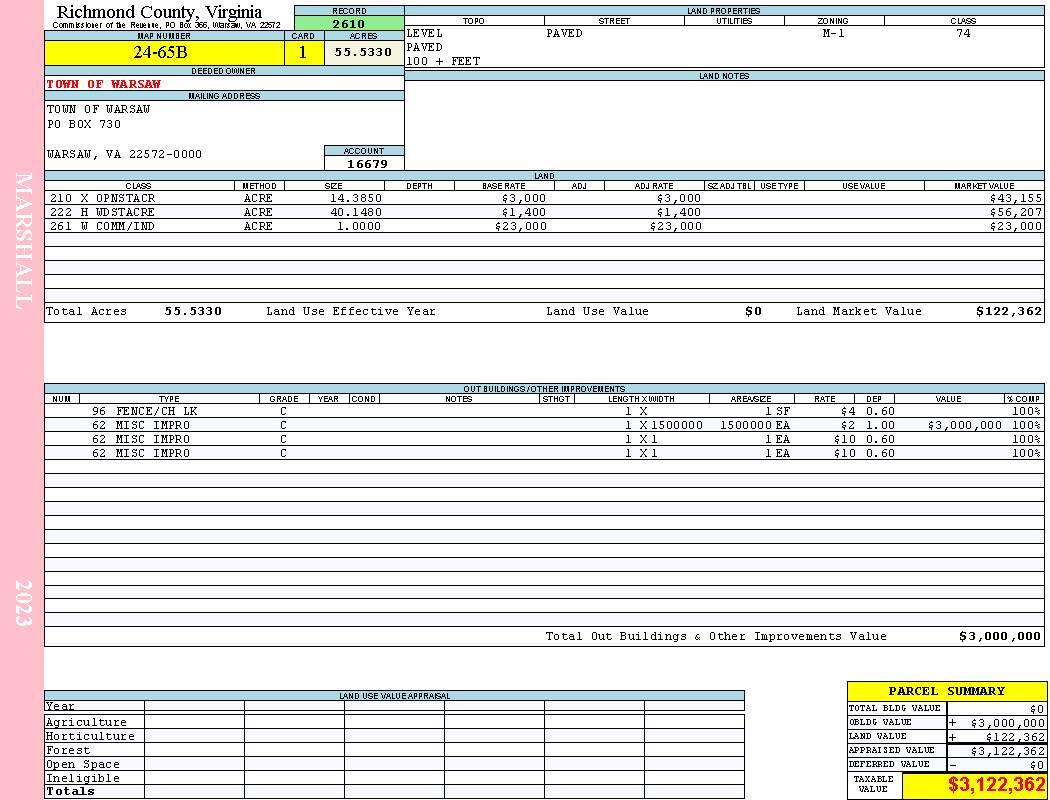Image resolution: width=1050 pixels, height=800 pixels.
Task: Click MARSHALL text in pink sidebar
Action: (23, 241)
